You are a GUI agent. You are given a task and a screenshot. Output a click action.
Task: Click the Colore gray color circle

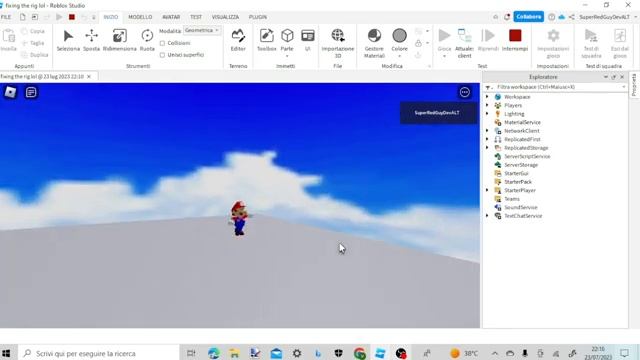(400, 36)
